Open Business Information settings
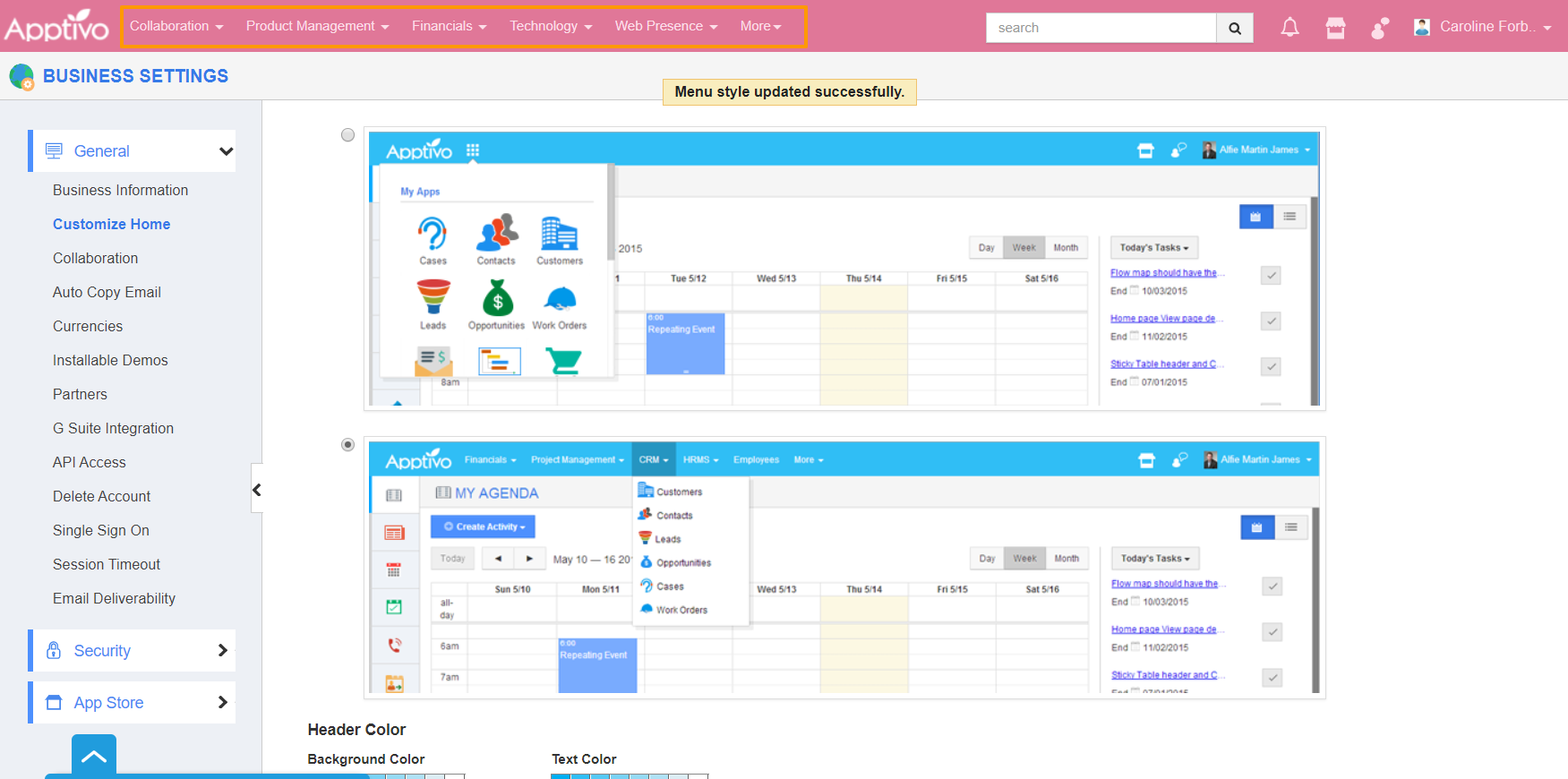The image size is (1568, 779). 120,190
